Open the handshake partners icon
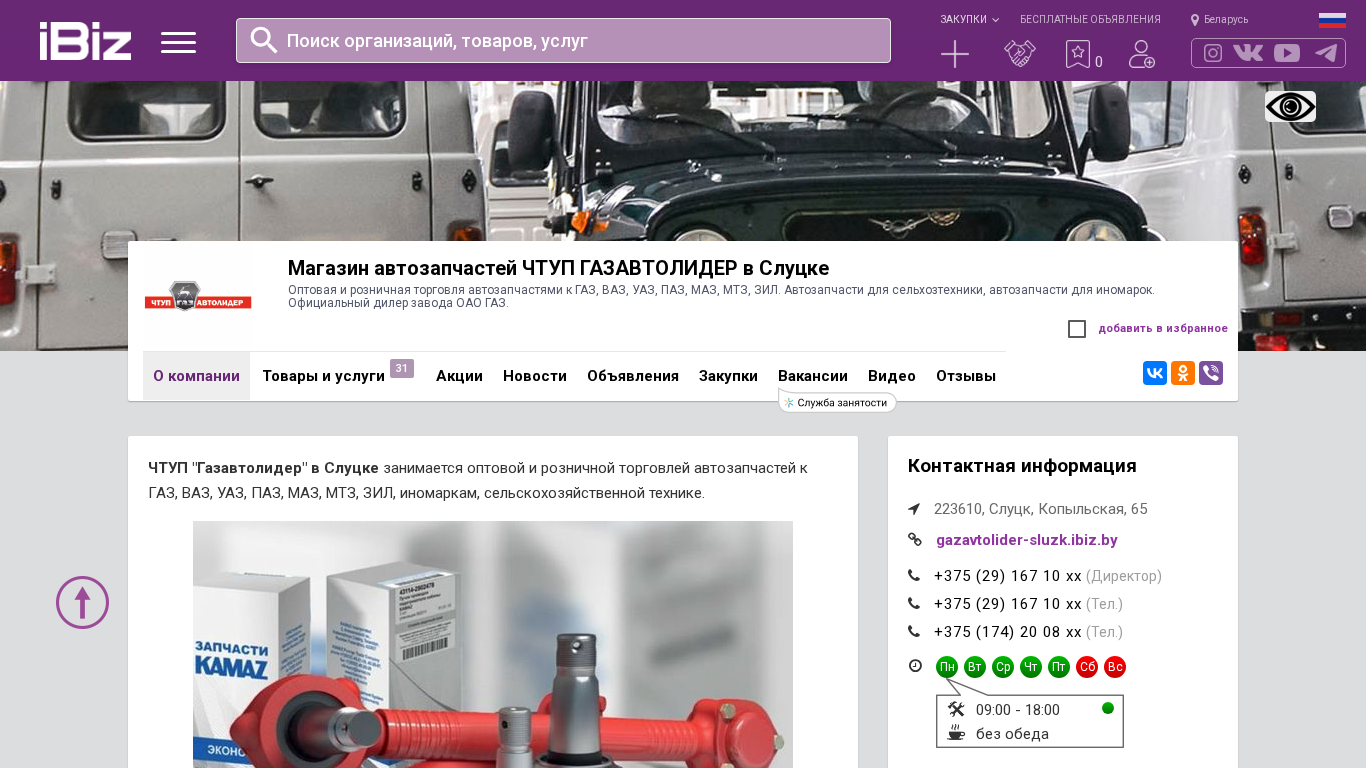 (x=1019, y=54)
